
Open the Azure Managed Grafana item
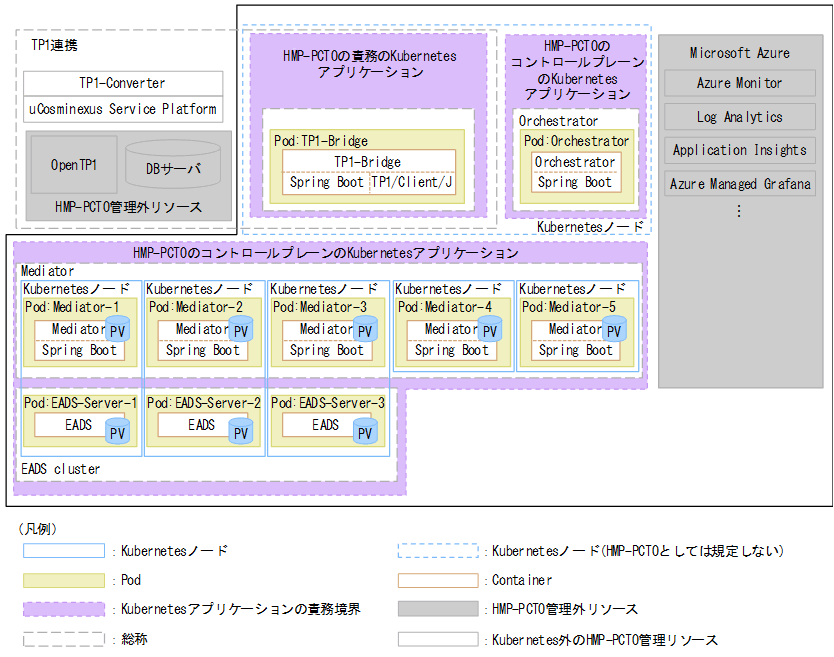(739, 184)
